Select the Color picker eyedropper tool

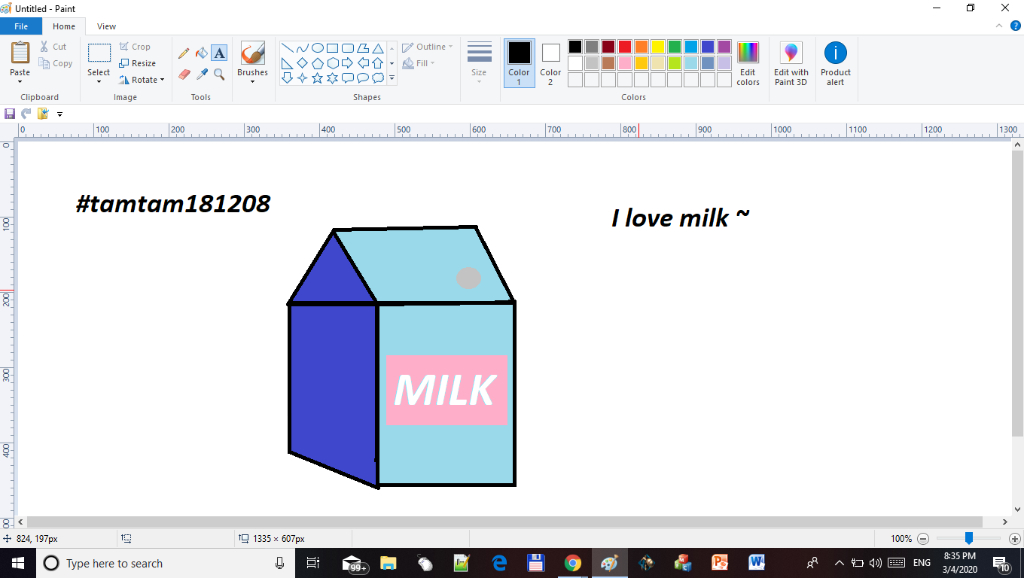point(202,74)
